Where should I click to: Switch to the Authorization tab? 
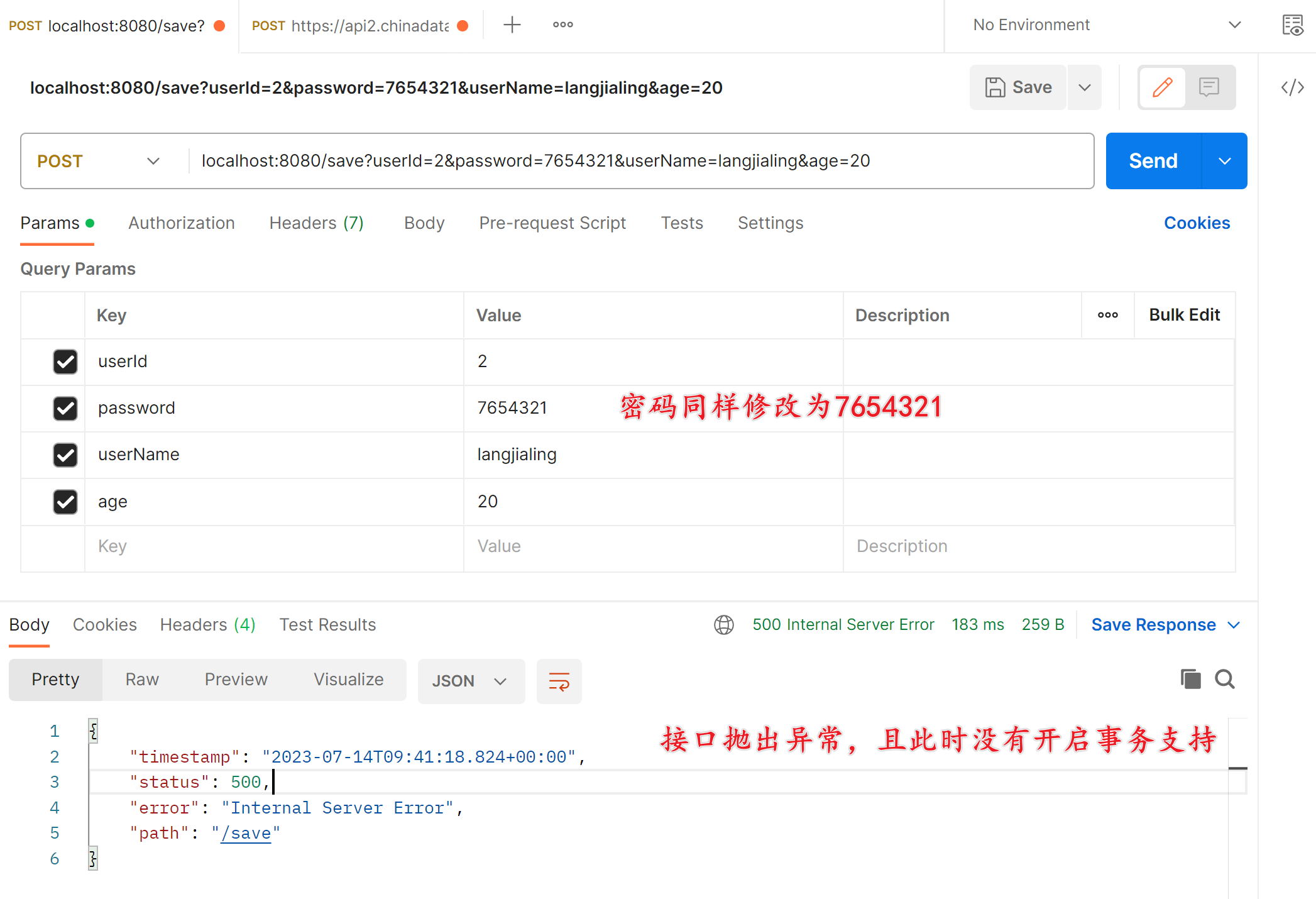pyautogui.click(x=181, y=223)
